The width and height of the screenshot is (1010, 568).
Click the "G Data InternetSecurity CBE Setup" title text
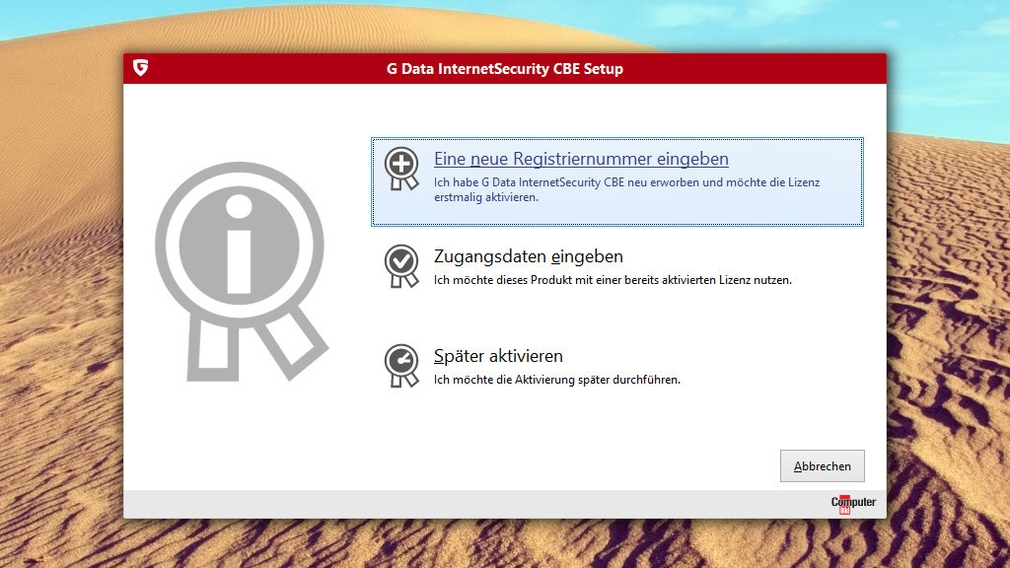[x=504, y=69]
